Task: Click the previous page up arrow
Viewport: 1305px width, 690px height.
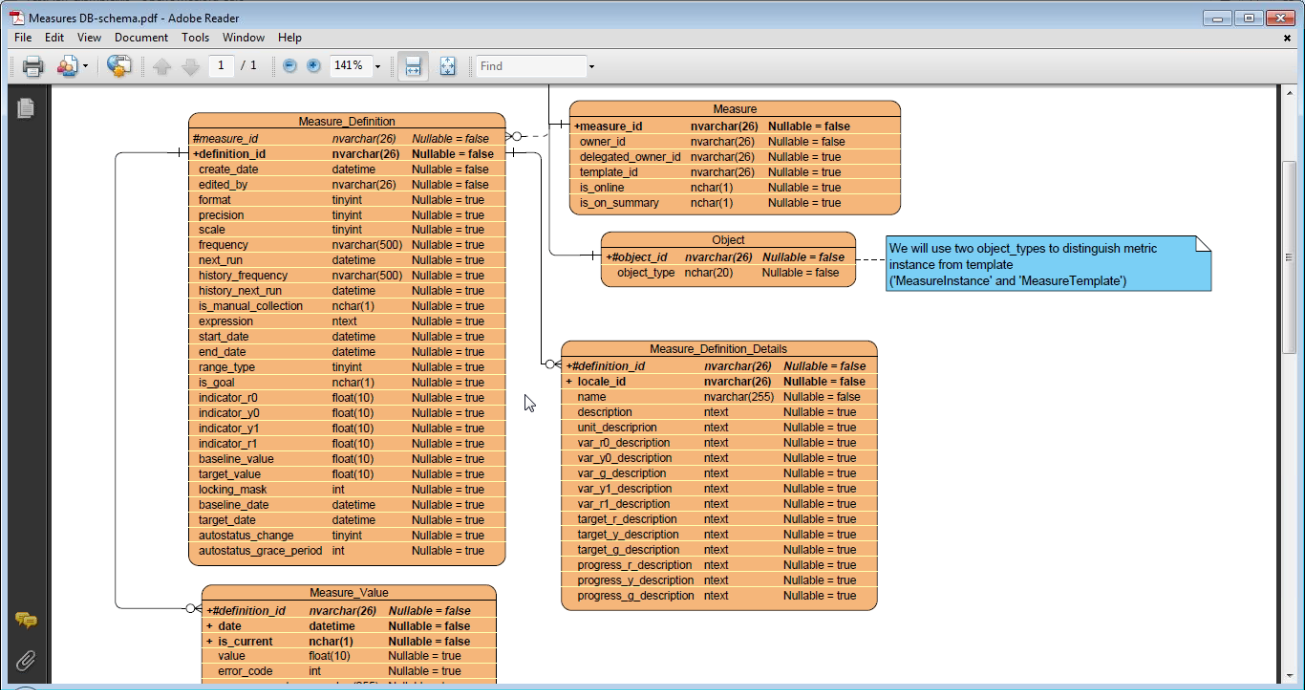Action: pos(162,66)
